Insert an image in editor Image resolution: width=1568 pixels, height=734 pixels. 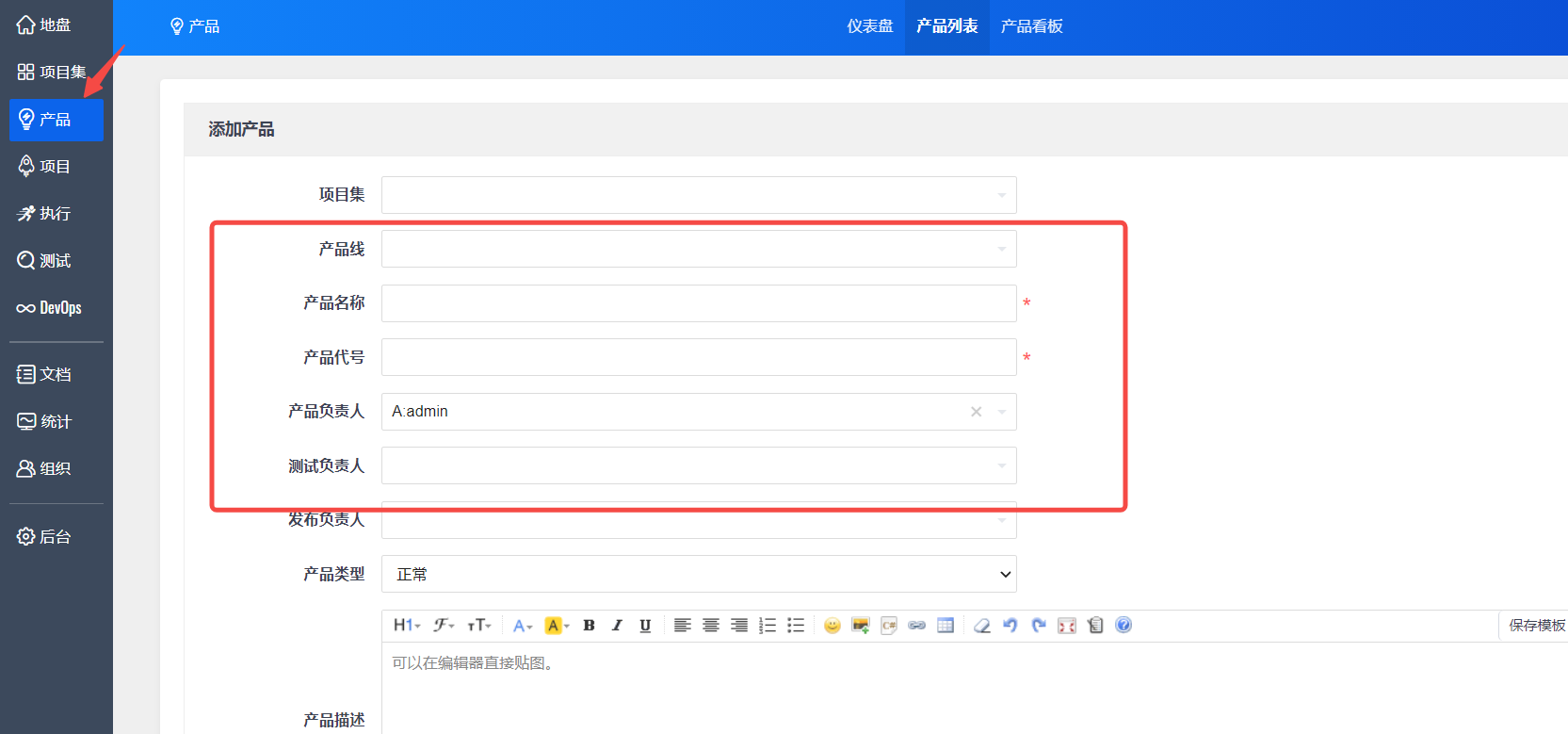(861, 626)
